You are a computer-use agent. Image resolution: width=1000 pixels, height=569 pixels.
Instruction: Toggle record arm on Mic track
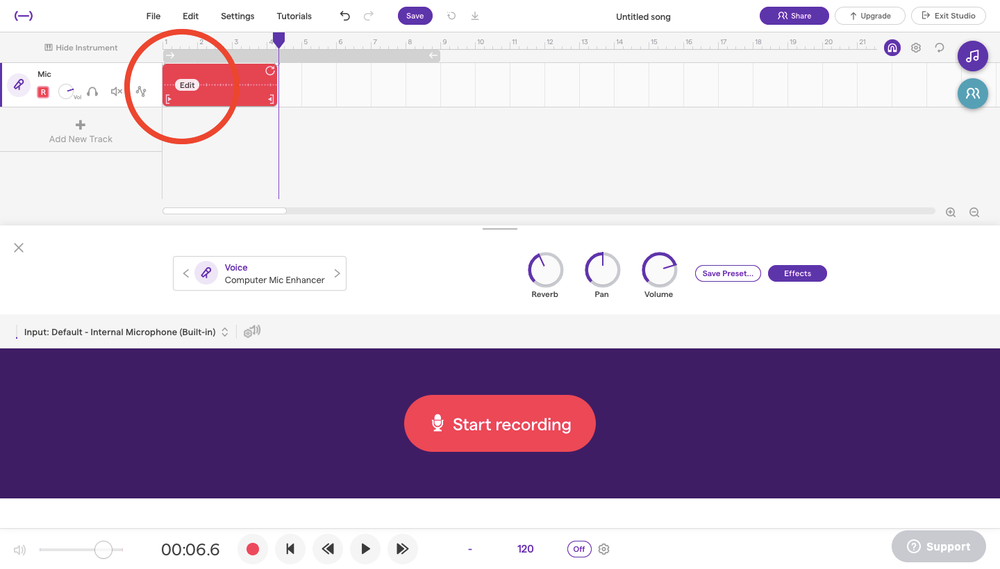point(43,92)
